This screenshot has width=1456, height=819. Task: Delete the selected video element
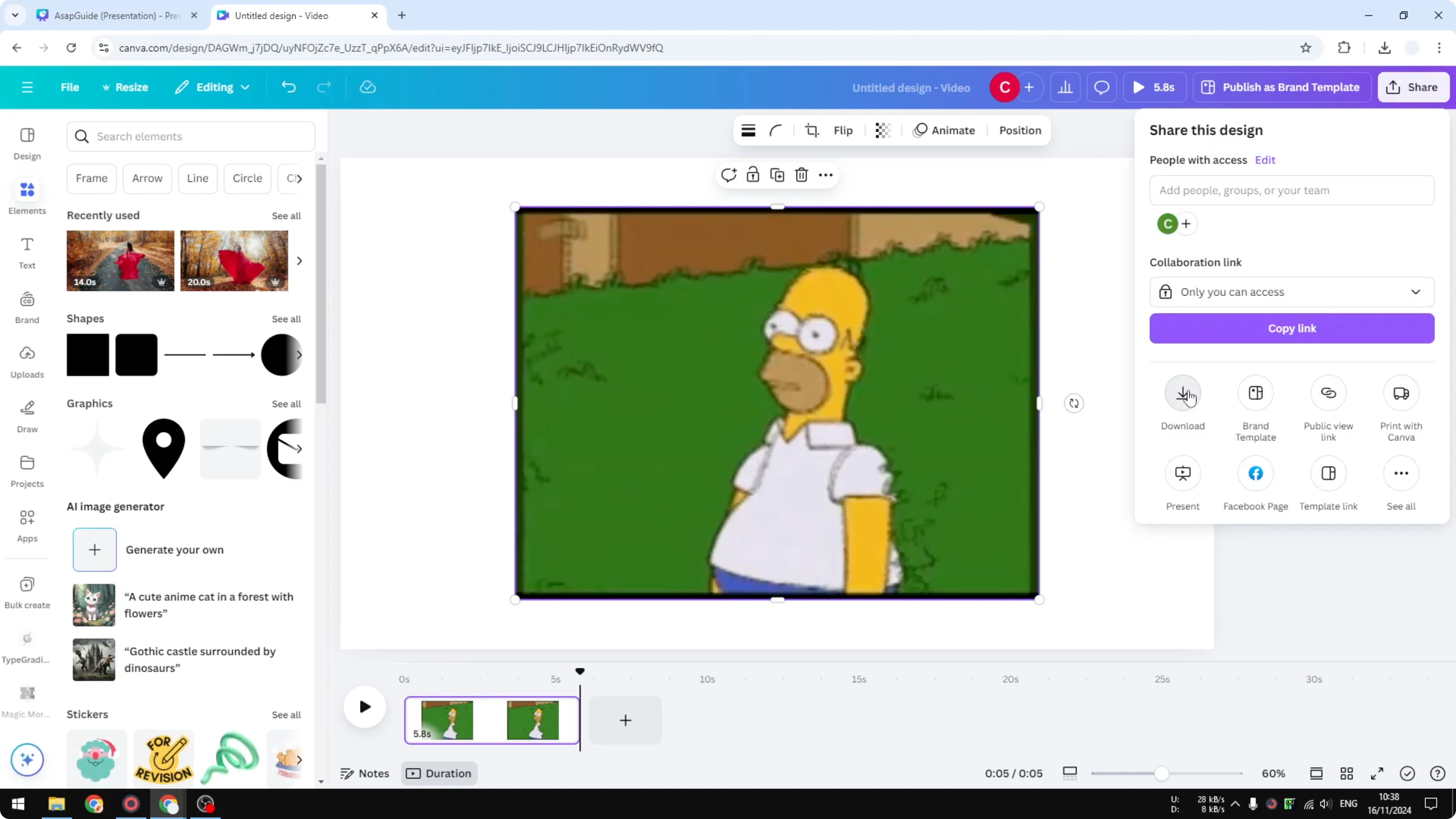tap(801, 175)
